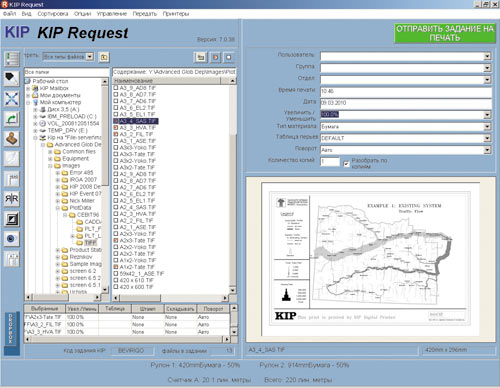Click the invert black/white square icon

[12, 219]
